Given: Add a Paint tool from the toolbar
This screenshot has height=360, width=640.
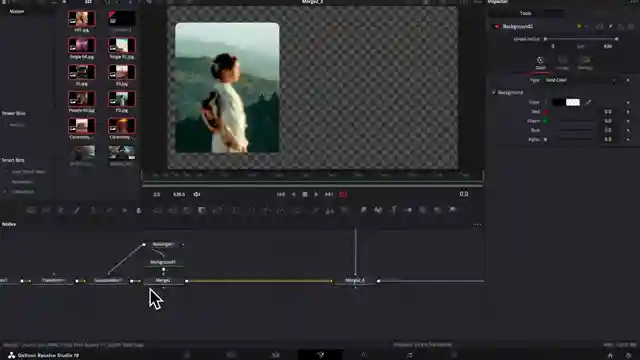Looking at the screenshot, I should click(x=77, y=210).
